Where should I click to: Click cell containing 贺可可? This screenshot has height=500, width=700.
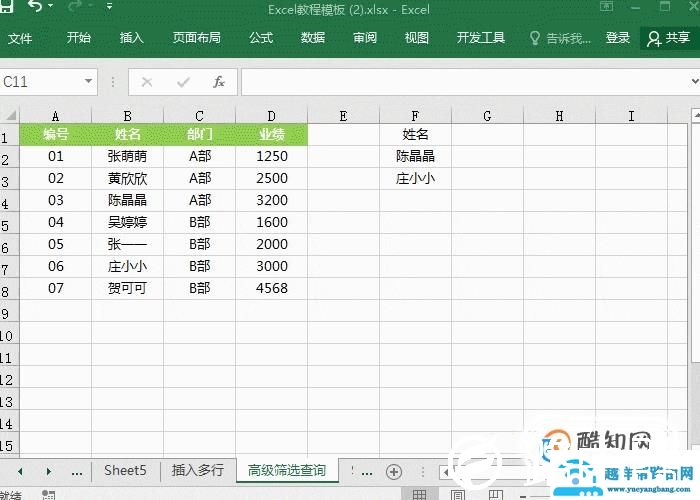(x=127, y=288)
